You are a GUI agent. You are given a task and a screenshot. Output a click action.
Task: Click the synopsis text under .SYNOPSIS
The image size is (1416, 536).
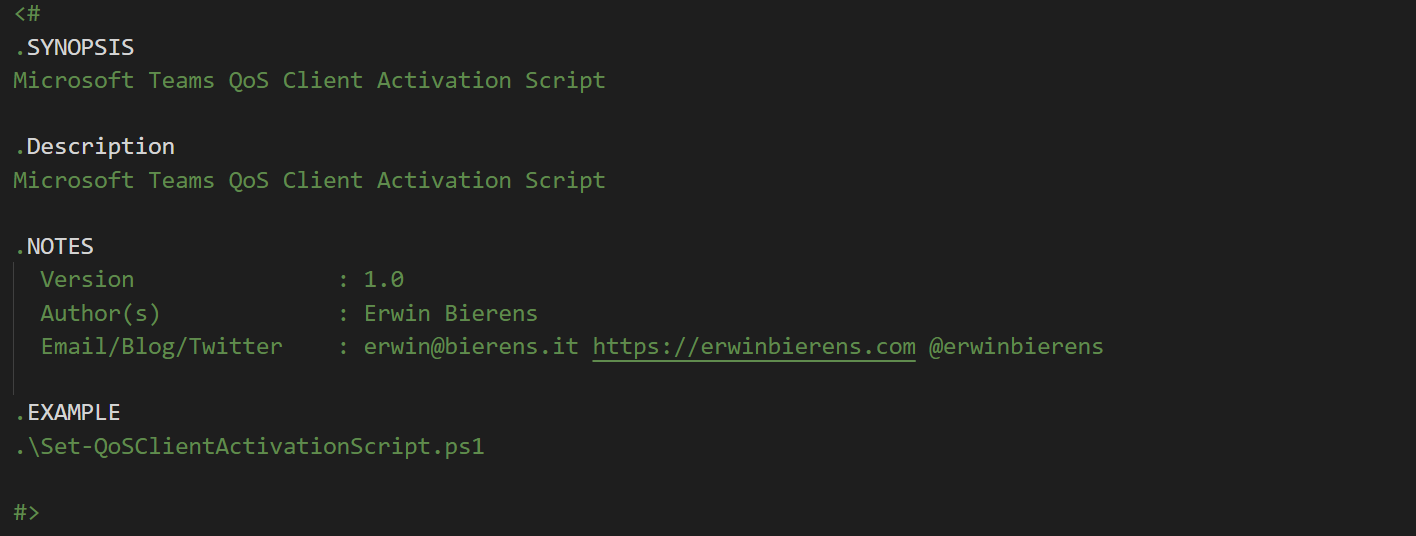coord(310,81)
